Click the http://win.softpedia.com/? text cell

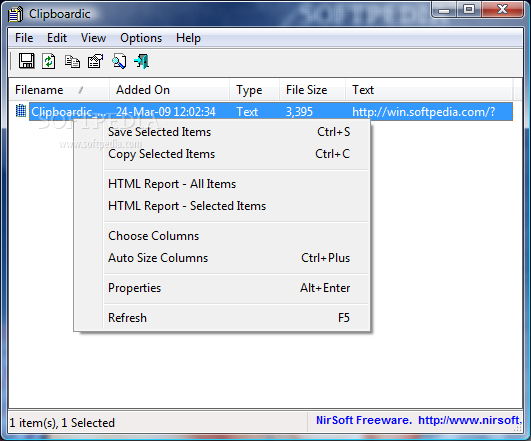[x=424, y=112]
